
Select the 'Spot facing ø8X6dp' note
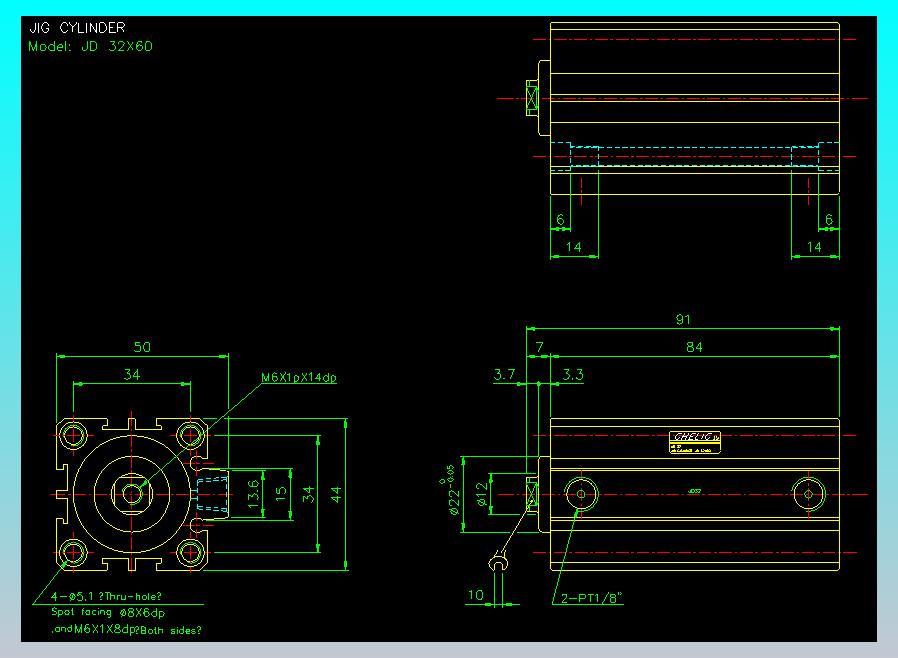coord(108,612)
